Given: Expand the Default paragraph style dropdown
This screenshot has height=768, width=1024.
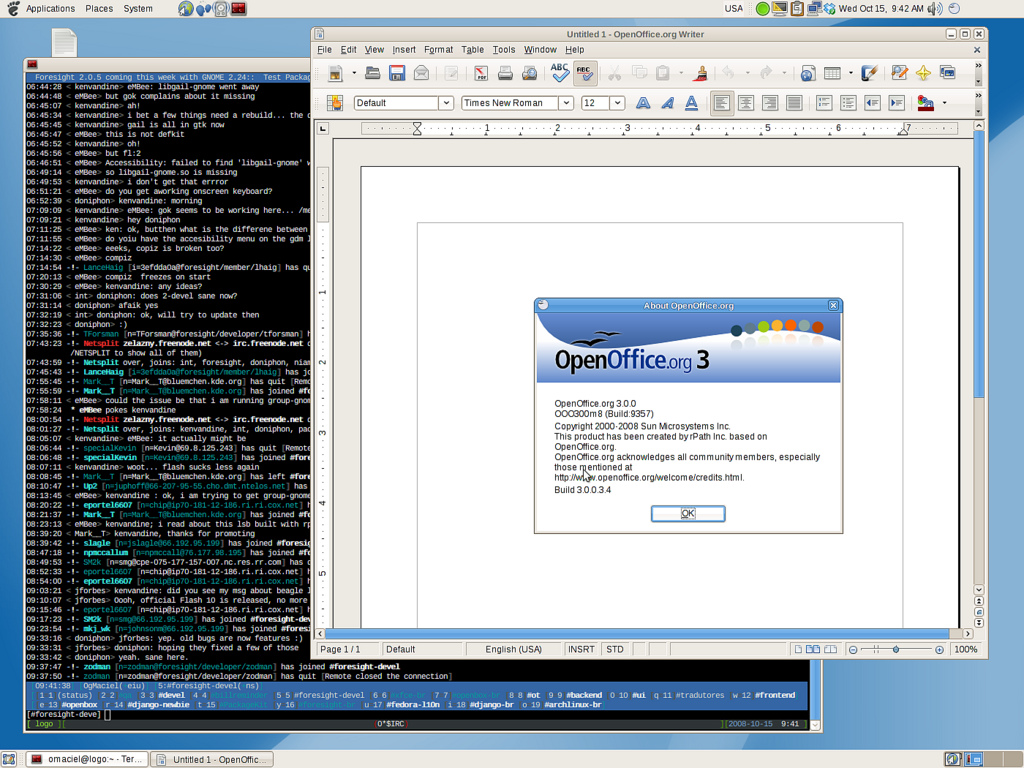Looking at the screenshot, I should click(446, 103).
